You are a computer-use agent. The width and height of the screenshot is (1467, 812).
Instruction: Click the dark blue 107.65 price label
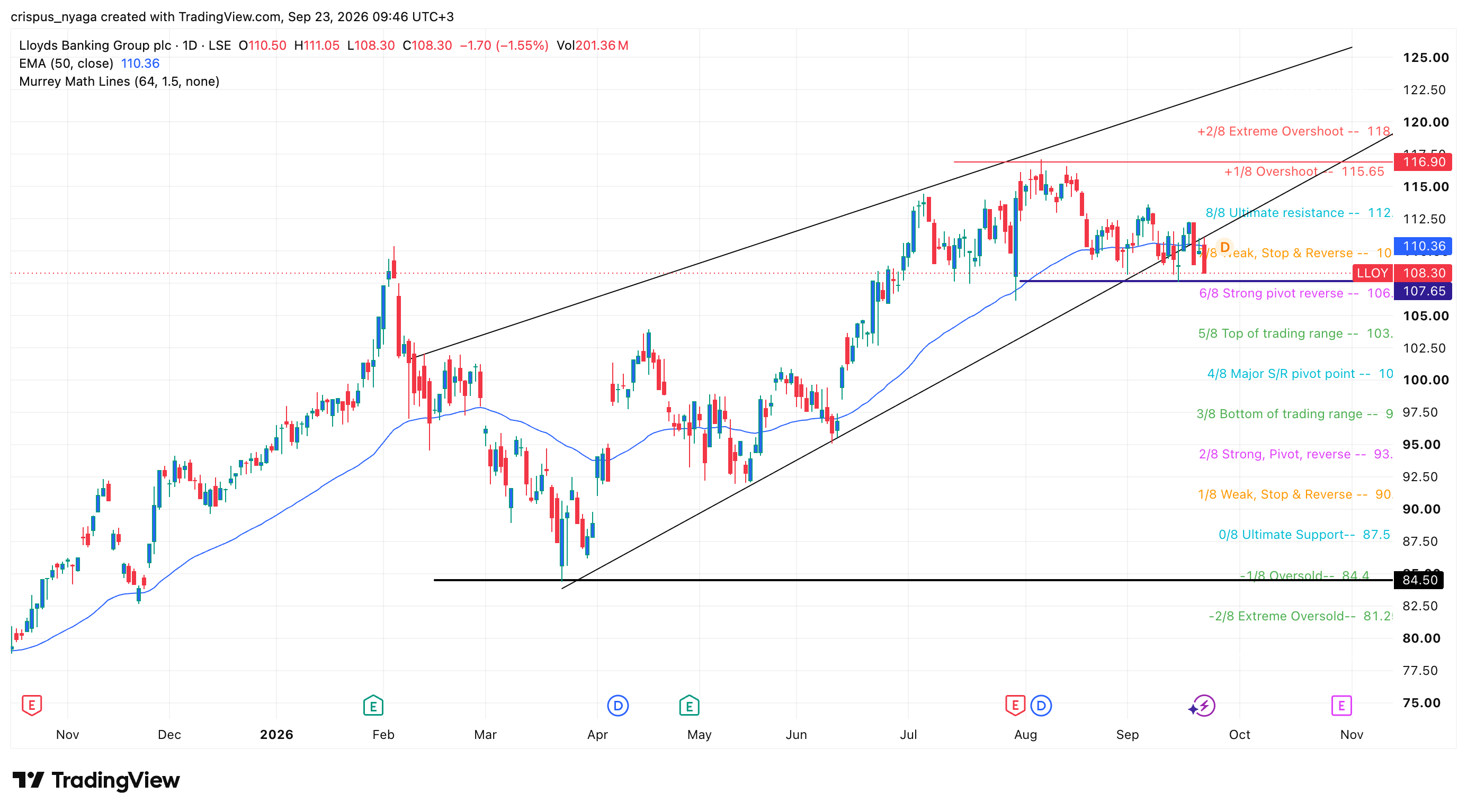(x=1424, y=291)
